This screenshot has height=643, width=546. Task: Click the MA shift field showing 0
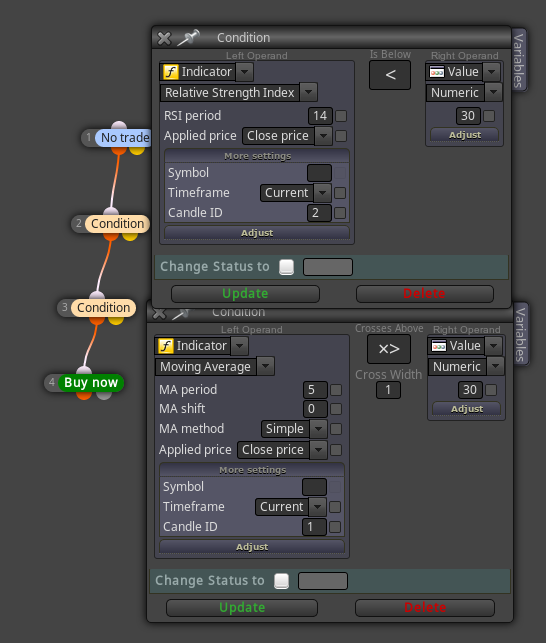coord(315,409)
